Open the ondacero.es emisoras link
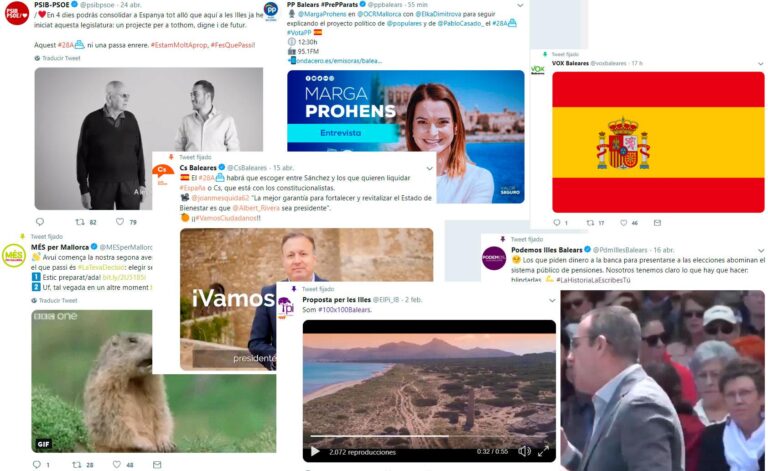Image resolution: width=768 pixels, height=471 pixels. (338, 61)
